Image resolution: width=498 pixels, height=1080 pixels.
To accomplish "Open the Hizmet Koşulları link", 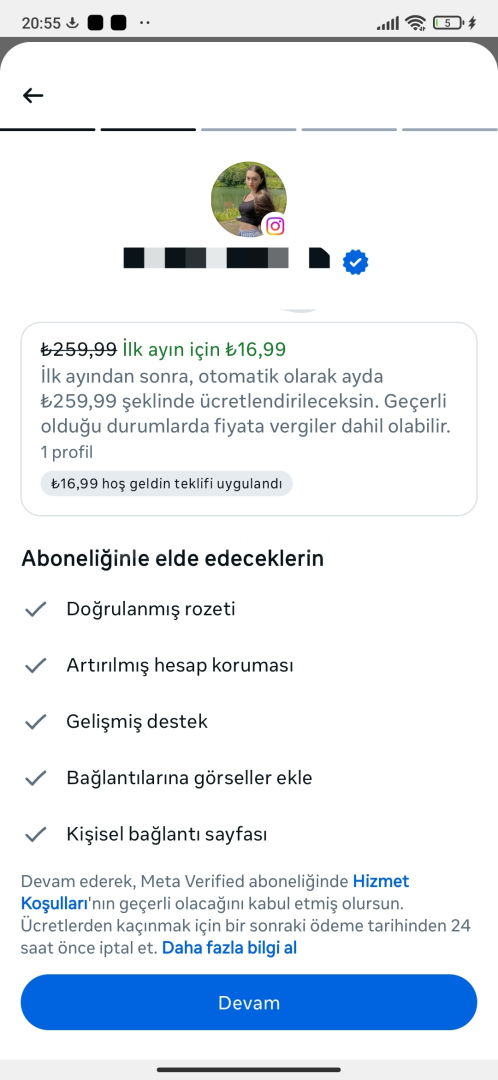I will click(x=215, y=891).
